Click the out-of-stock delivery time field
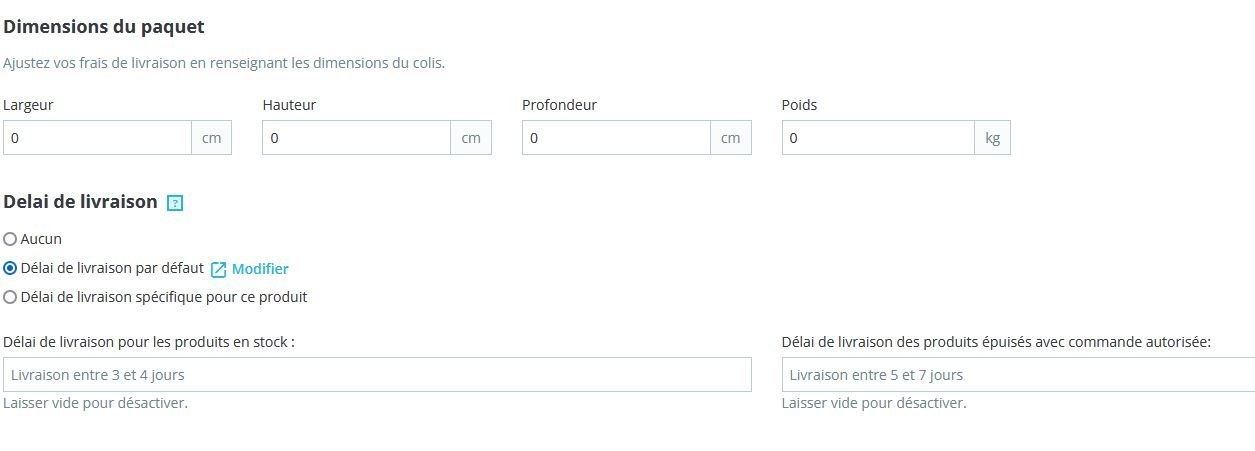 (1017, 375)
